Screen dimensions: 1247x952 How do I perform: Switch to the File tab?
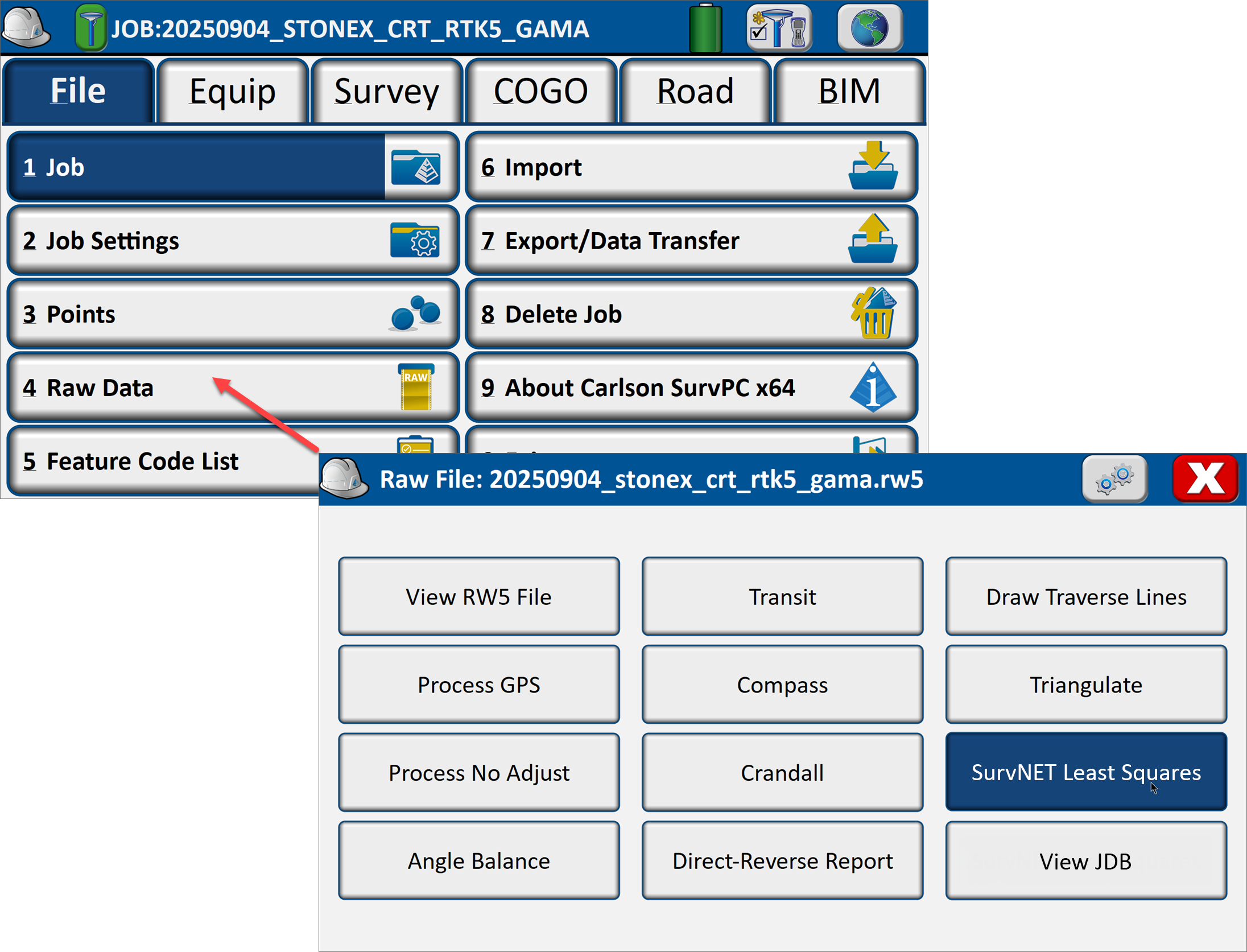click(79, 91)
